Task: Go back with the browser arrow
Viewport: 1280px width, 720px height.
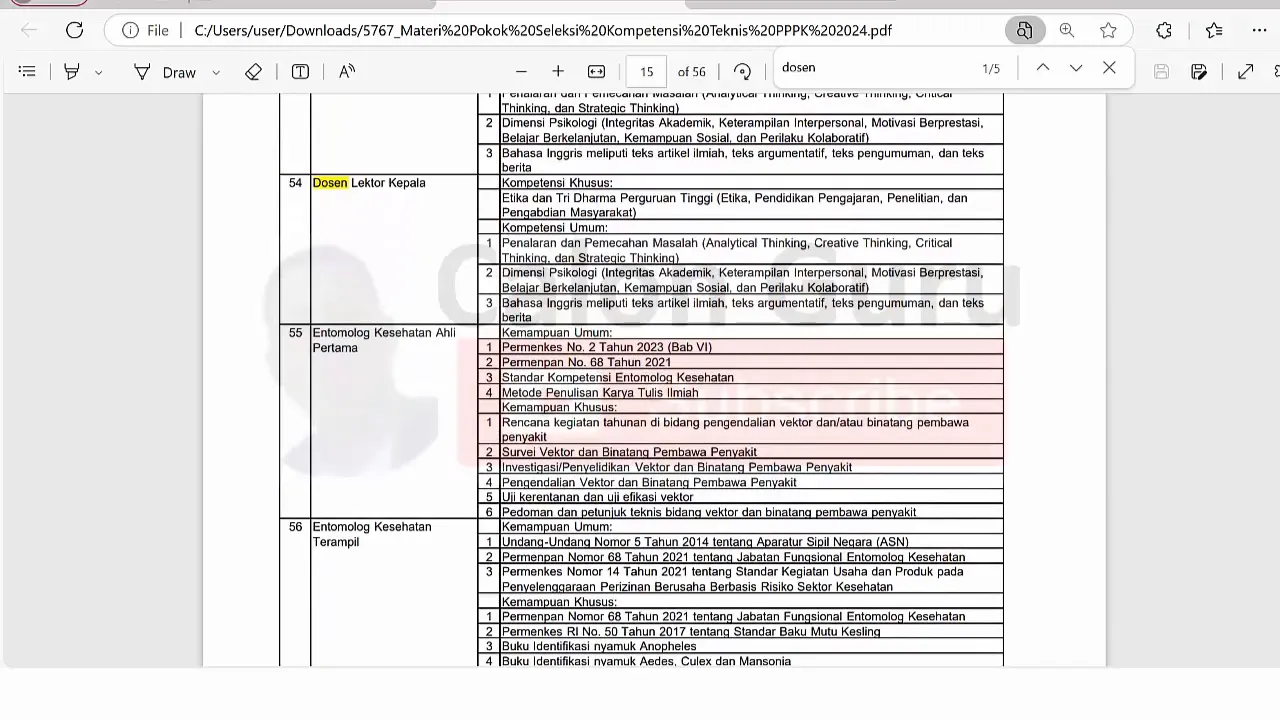Action: click(29, 30)
